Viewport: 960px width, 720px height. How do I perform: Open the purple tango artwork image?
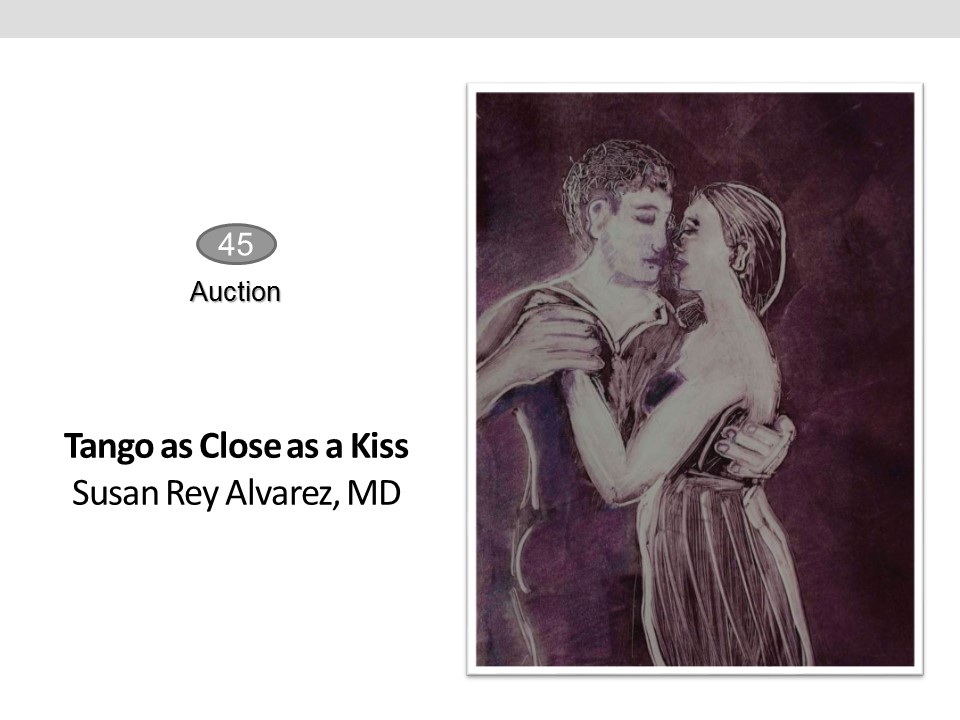coord(695,379)
